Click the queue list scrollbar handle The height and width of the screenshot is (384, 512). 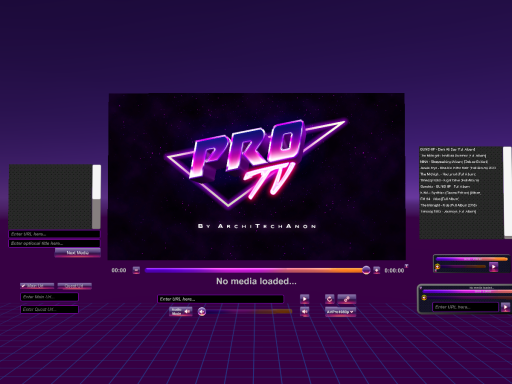97,182
